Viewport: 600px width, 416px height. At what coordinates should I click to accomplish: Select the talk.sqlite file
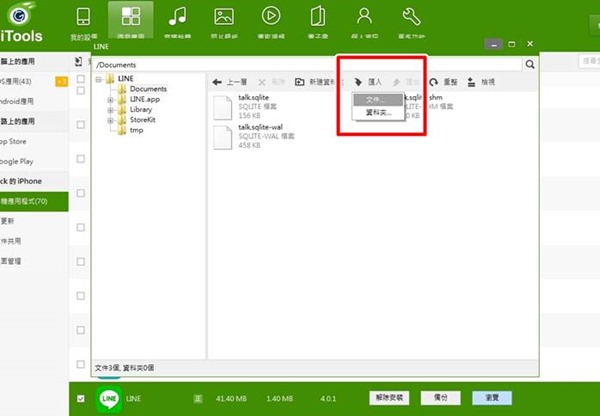point(247,106)
